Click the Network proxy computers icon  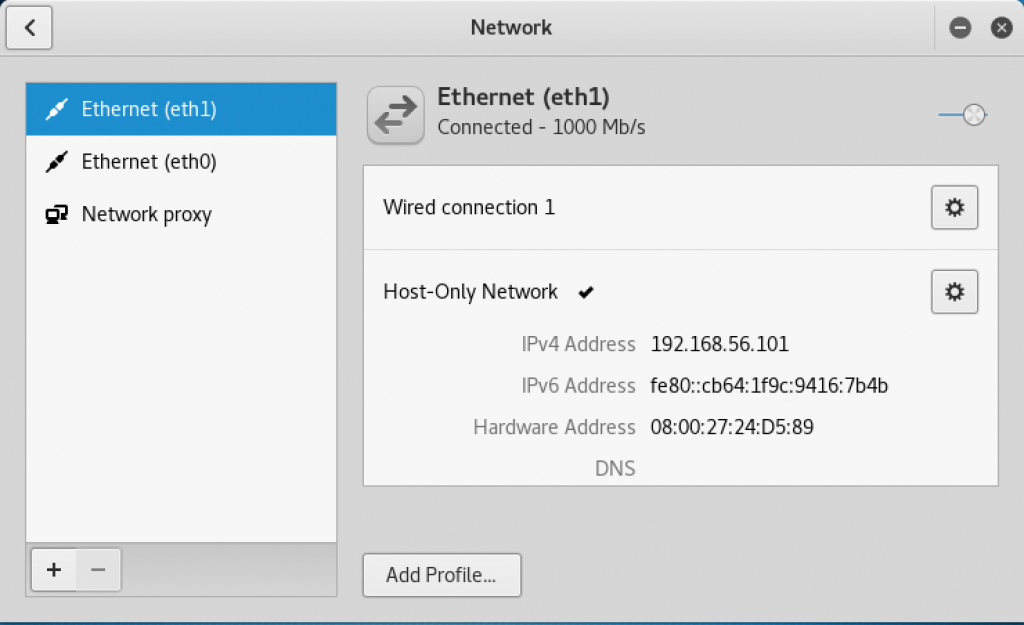[x=57, y=214]
